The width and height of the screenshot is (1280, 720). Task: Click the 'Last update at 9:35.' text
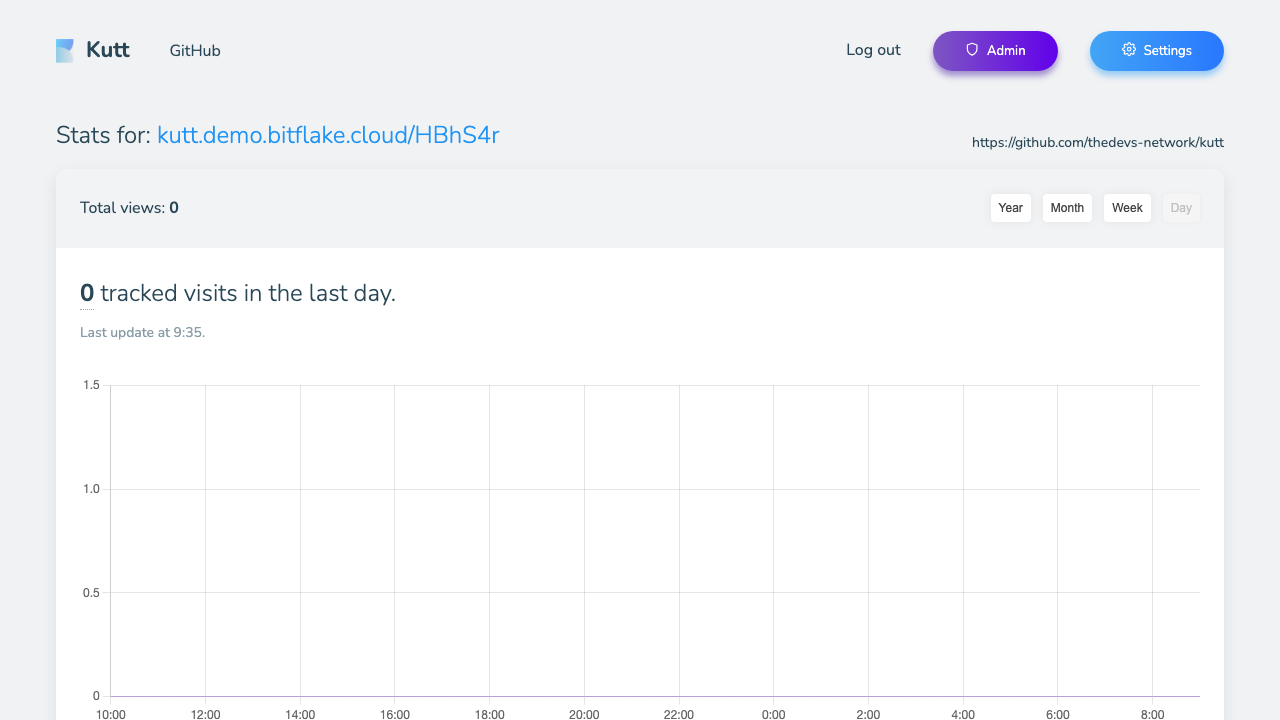[x=142, y=332]
